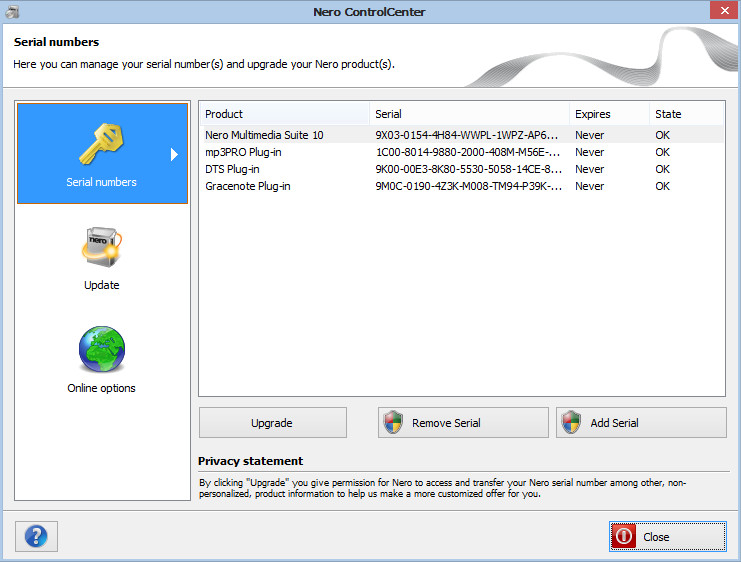Click the Privacy statement heading
This screenshot has height=562, width=741.
click(250, 461)
